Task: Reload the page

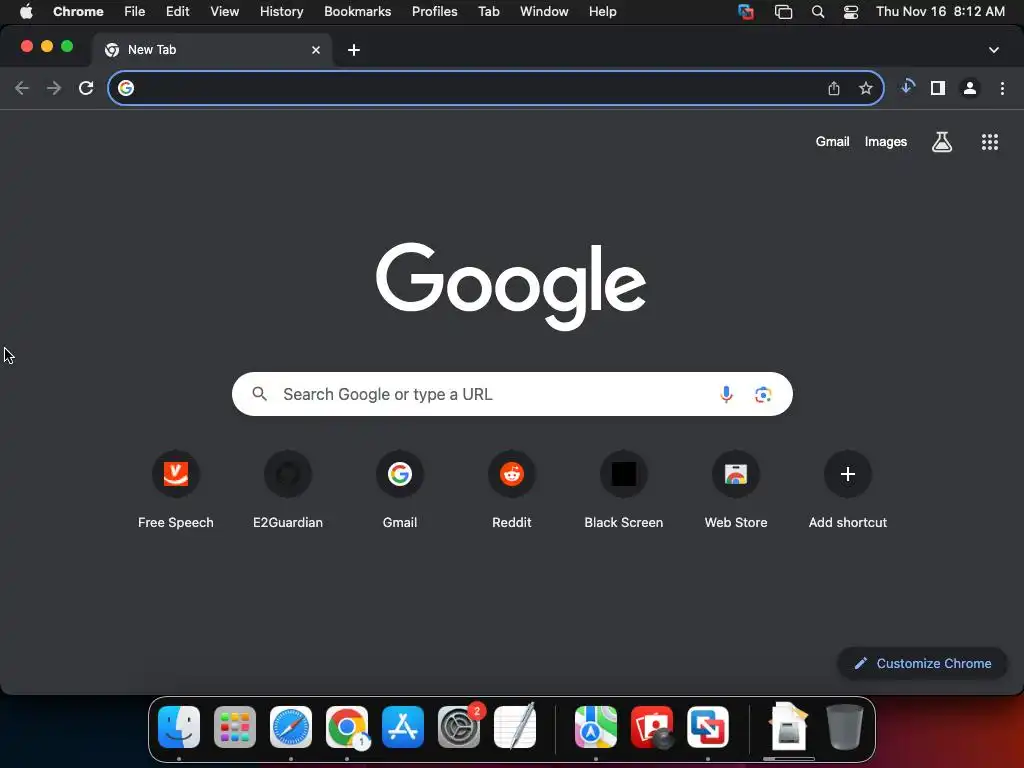Action: point(86,88)
